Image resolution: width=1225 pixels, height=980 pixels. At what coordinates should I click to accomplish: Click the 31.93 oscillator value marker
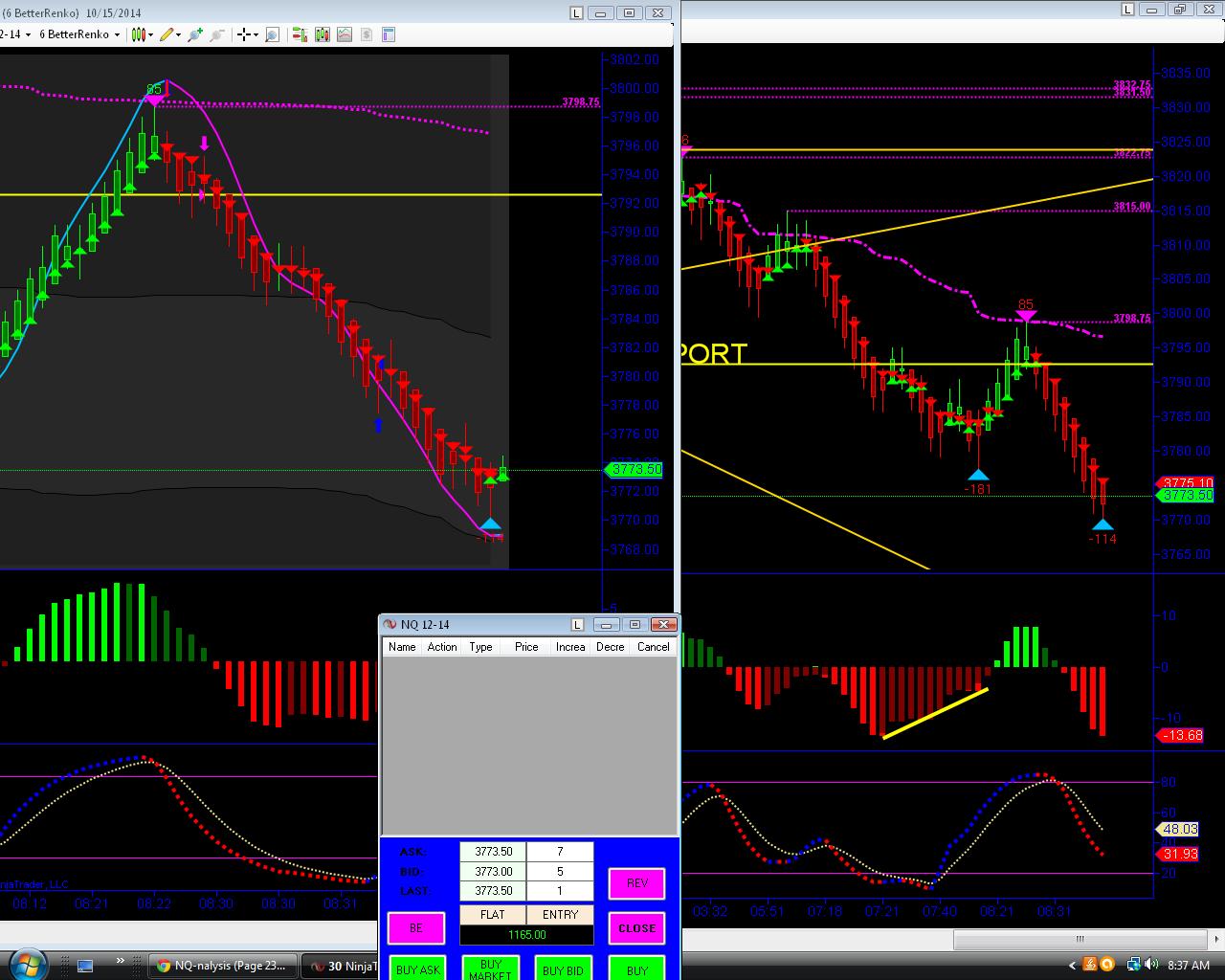[x=1178, y=854]
